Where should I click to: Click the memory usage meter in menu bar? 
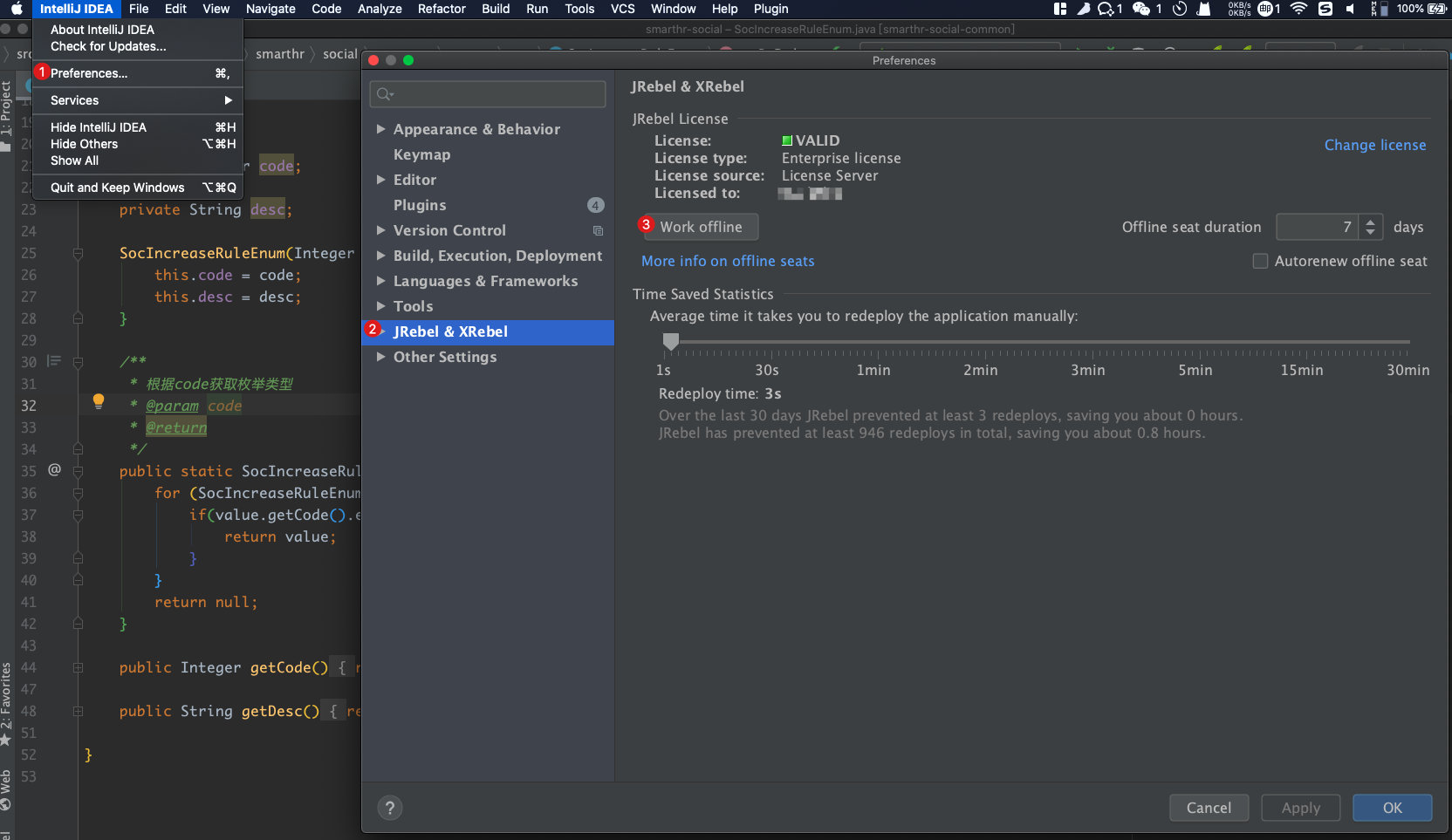(1379, 9)
